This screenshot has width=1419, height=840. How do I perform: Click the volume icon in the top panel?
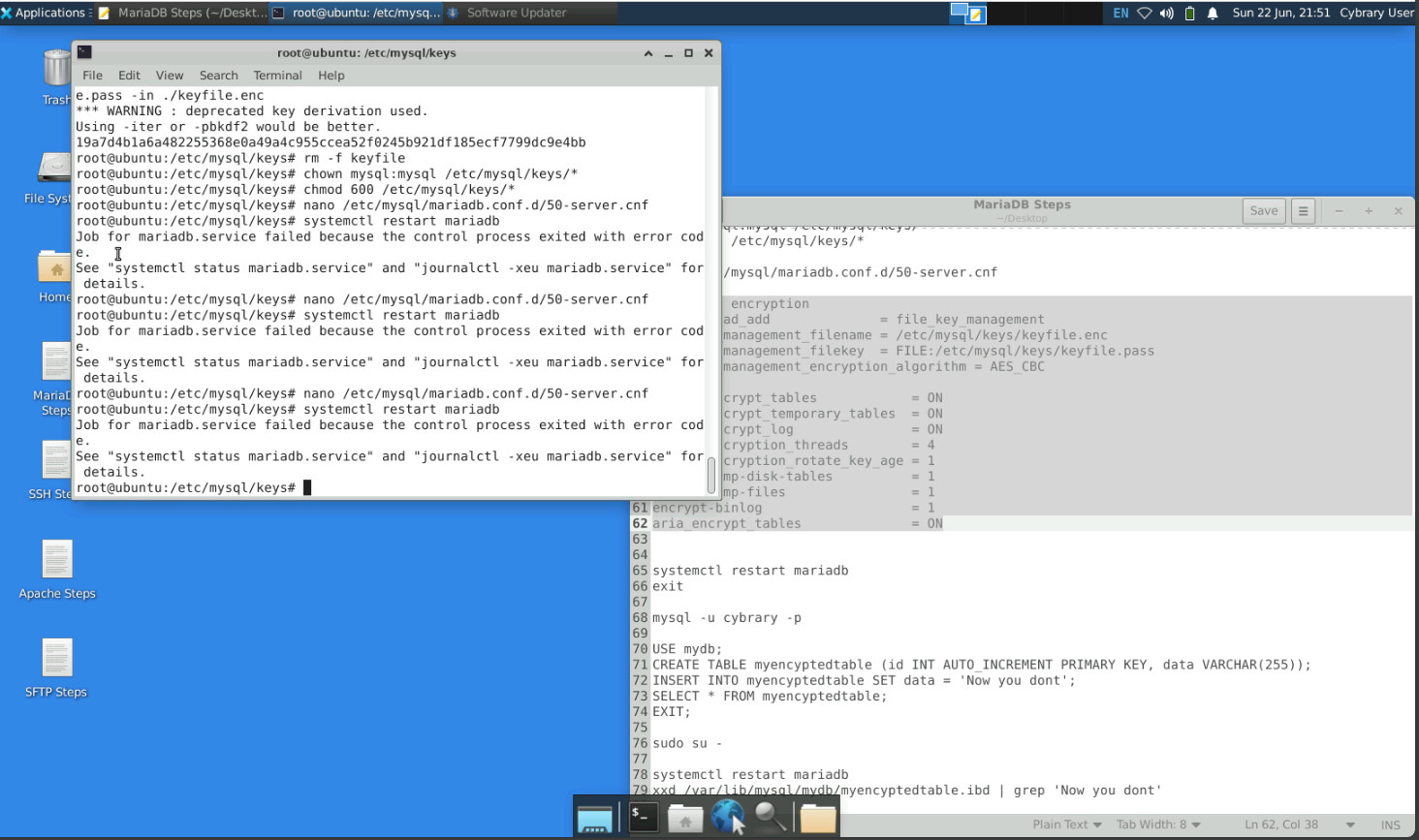1166,13
